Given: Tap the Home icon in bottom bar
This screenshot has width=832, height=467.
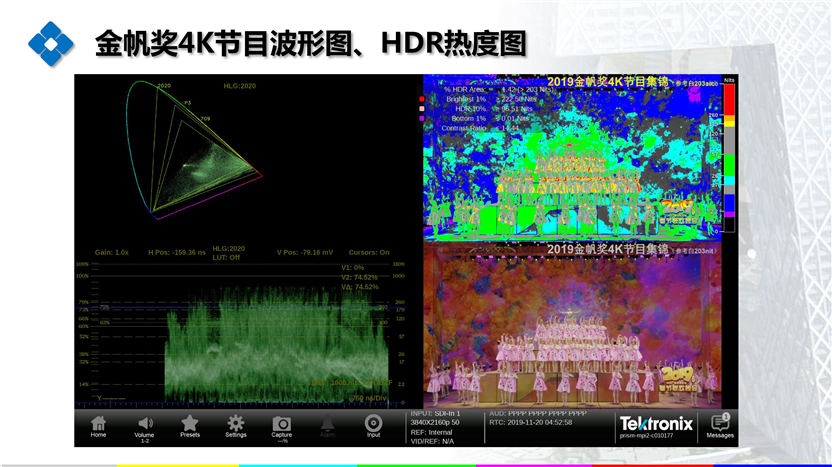Looking at the screenshot, I should 98,424.
